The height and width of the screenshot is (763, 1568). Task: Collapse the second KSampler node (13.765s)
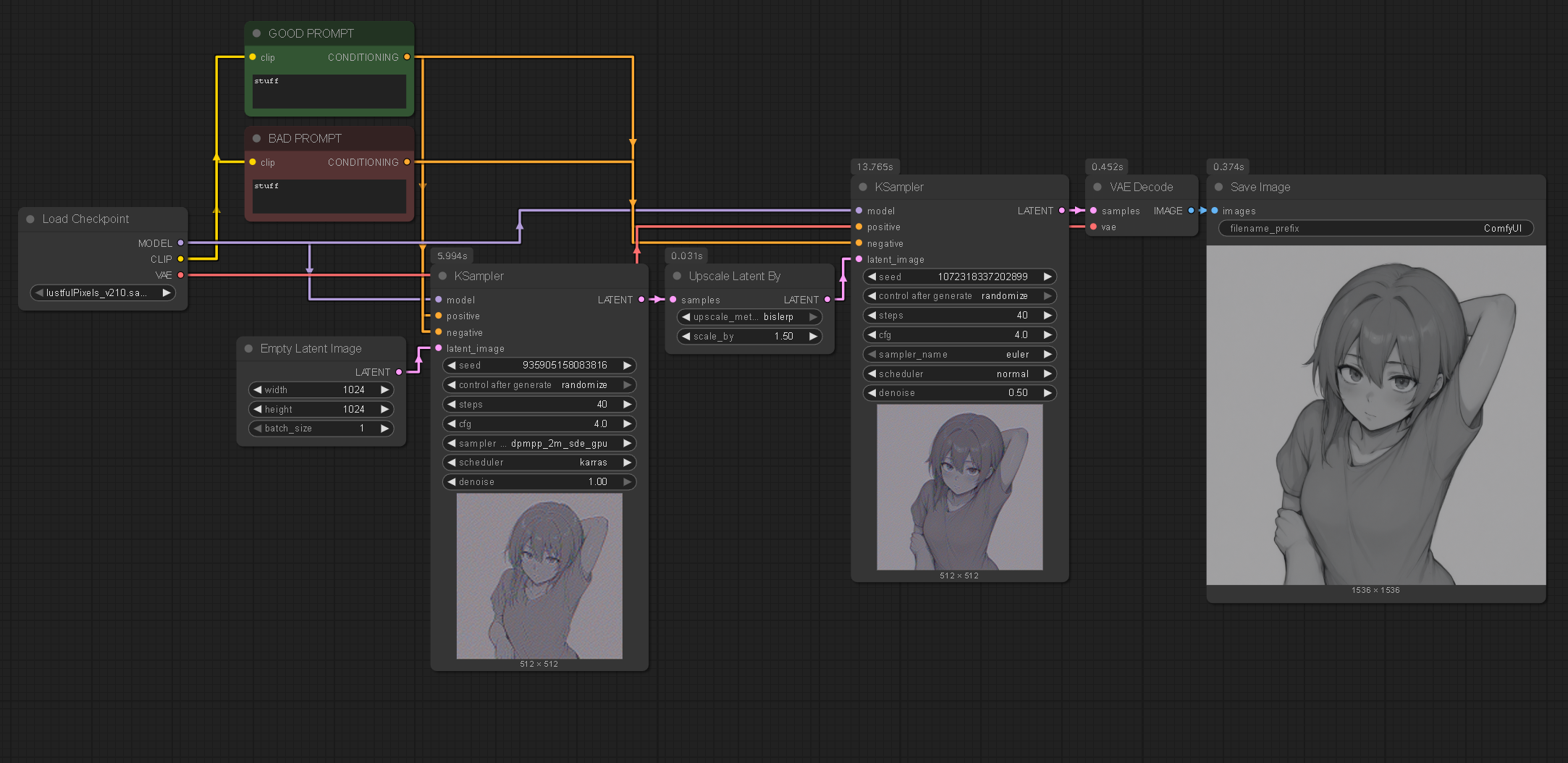tap(863, 187)
